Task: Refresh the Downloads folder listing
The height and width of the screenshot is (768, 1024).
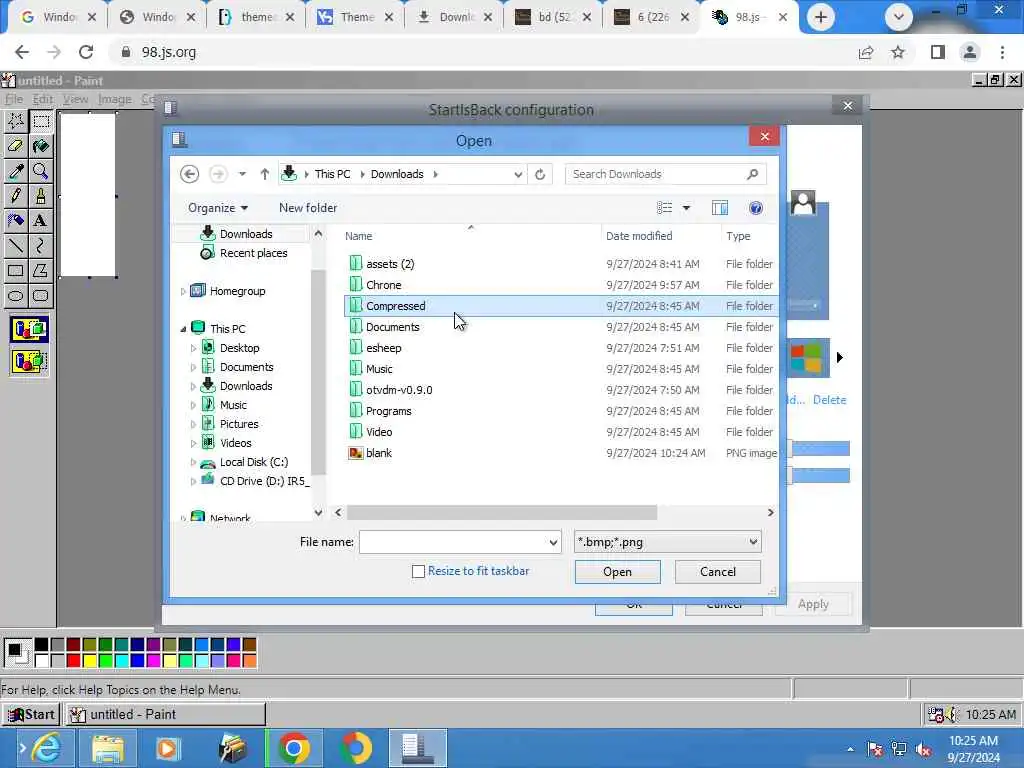Action: [540, 174]
